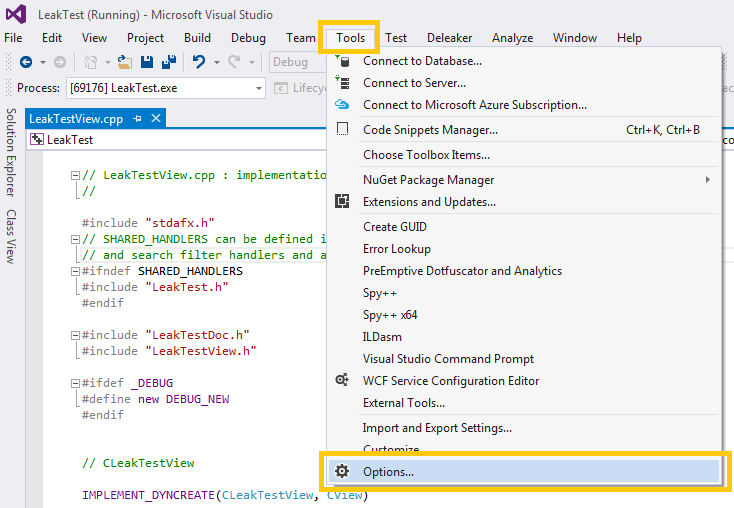Click the Save single-disk icon
734x508 pixels.
click(x=147, y=62)
